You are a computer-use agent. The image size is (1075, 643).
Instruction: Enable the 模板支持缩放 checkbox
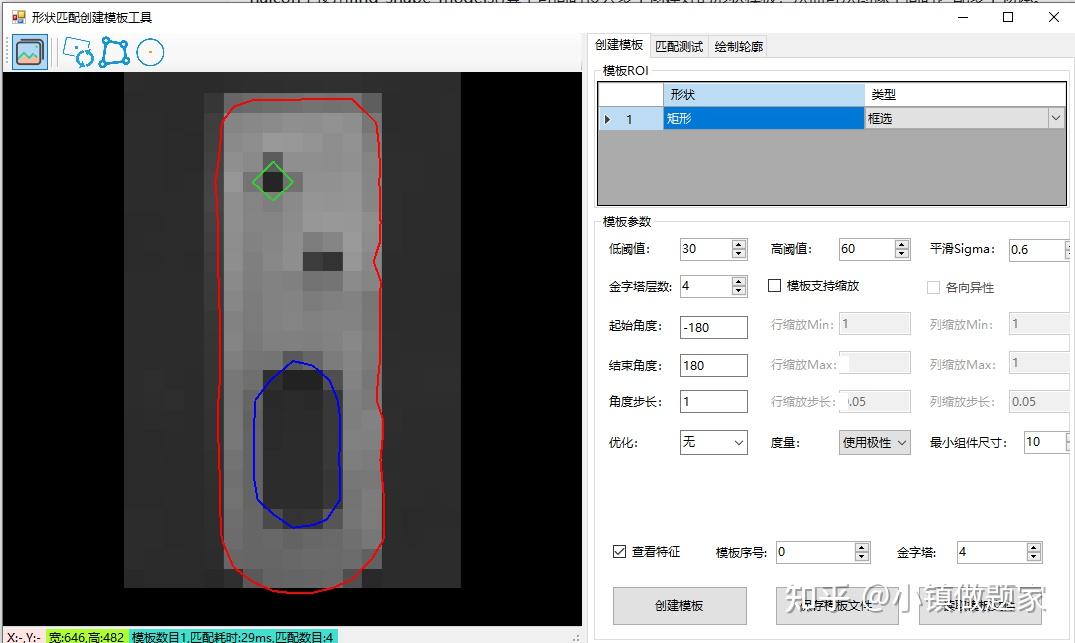(775, 285)
